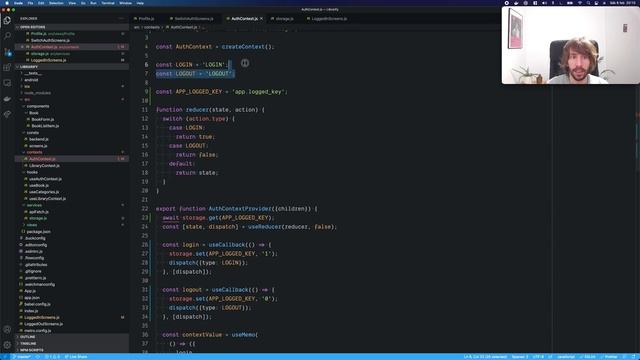The width and height of the screenshot is (640, 360).
Task: Click the webcam video overlay
Action: click(571, 45)
